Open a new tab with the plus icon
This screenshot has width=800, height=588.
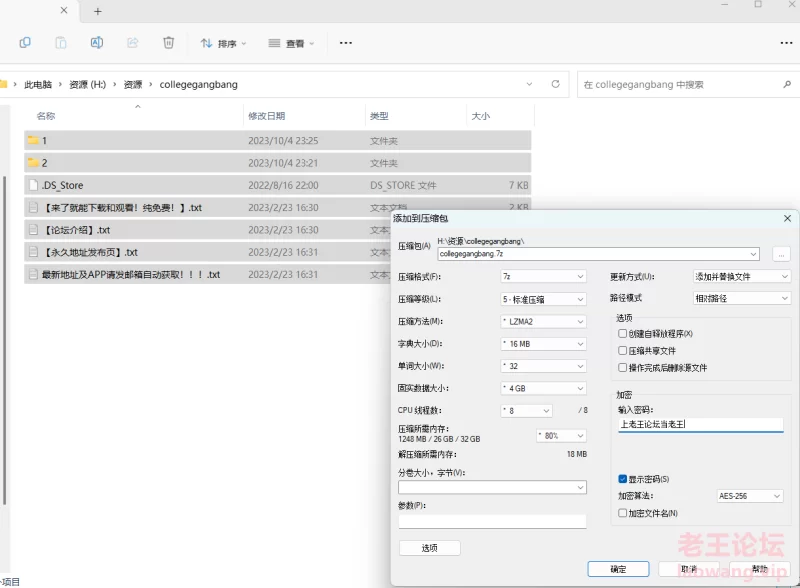[x=97, y=11]
